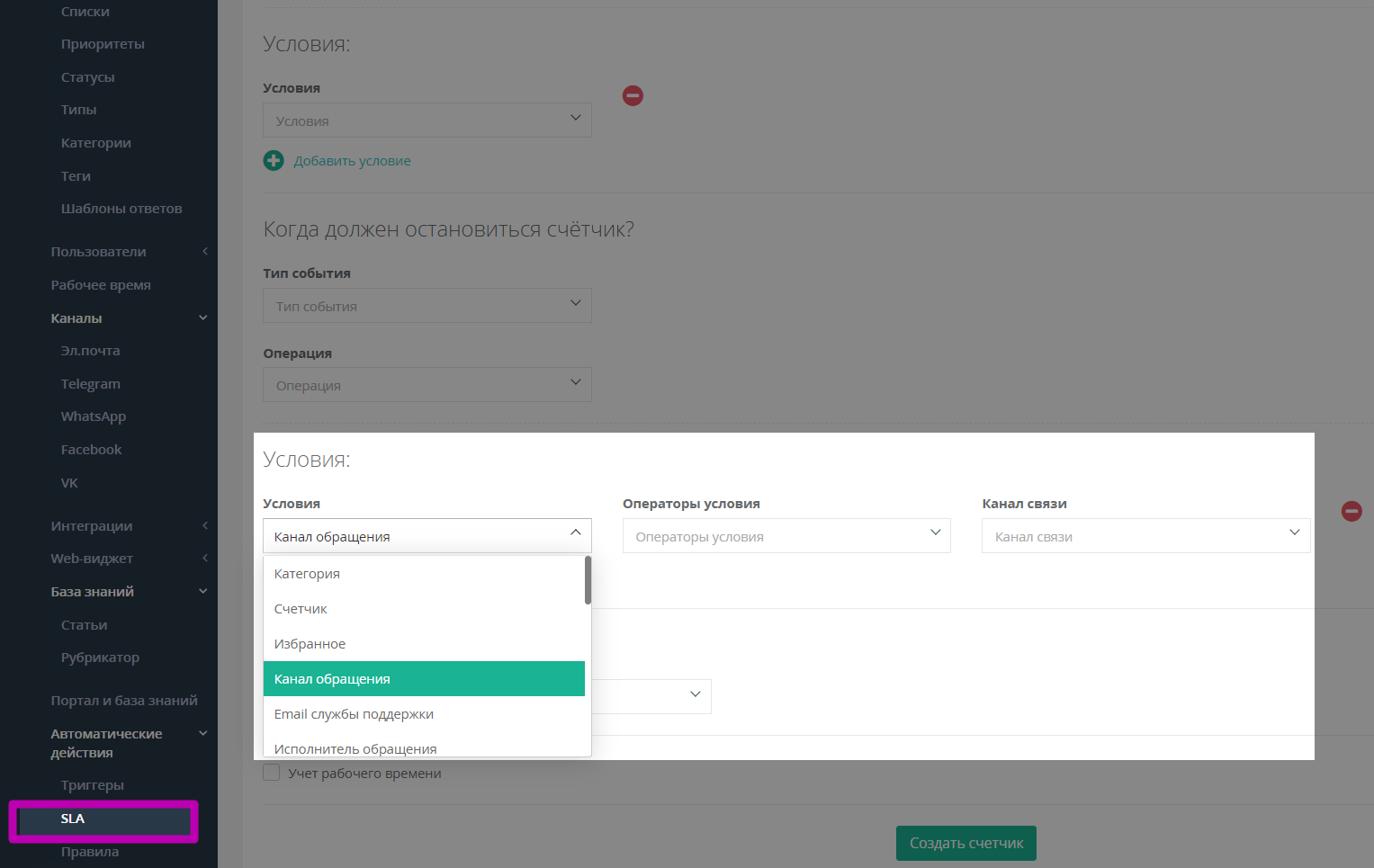Open the Канал связи dropdown

[x=1145, y=536]
